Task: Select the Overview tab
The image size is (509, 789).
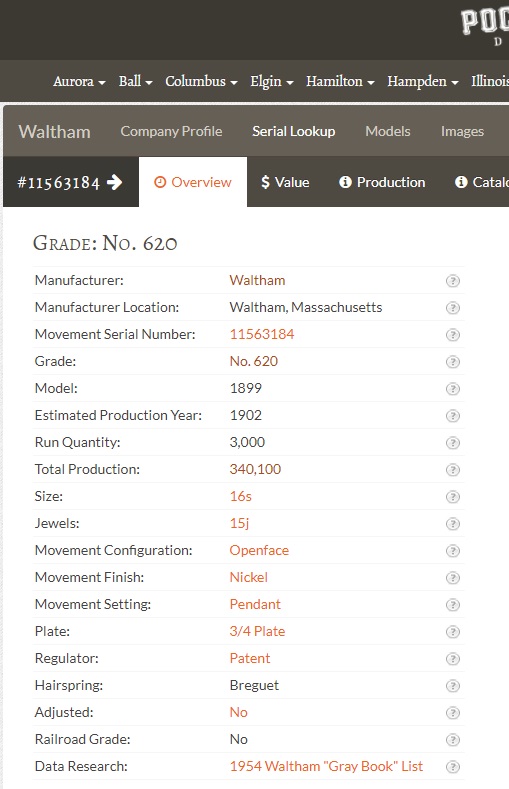Action: [x=193, y=182]
